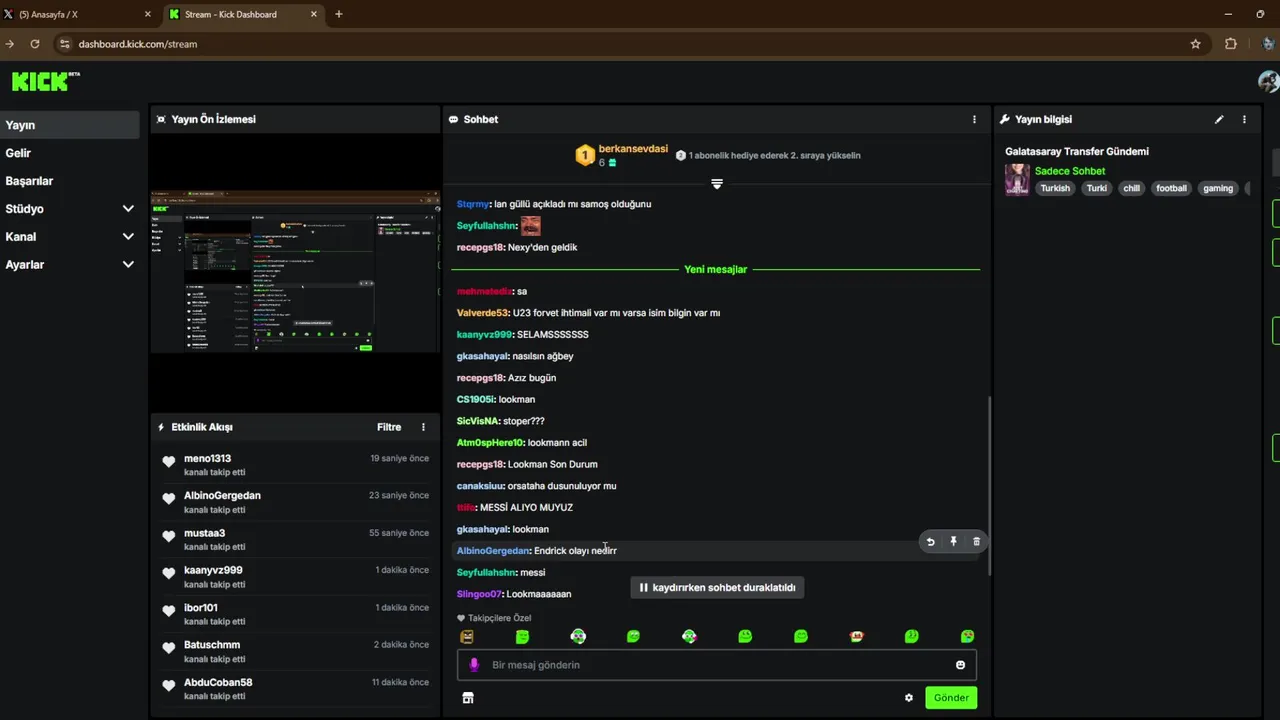Click Seyfullahshn's emote image message

click(530, 226)
